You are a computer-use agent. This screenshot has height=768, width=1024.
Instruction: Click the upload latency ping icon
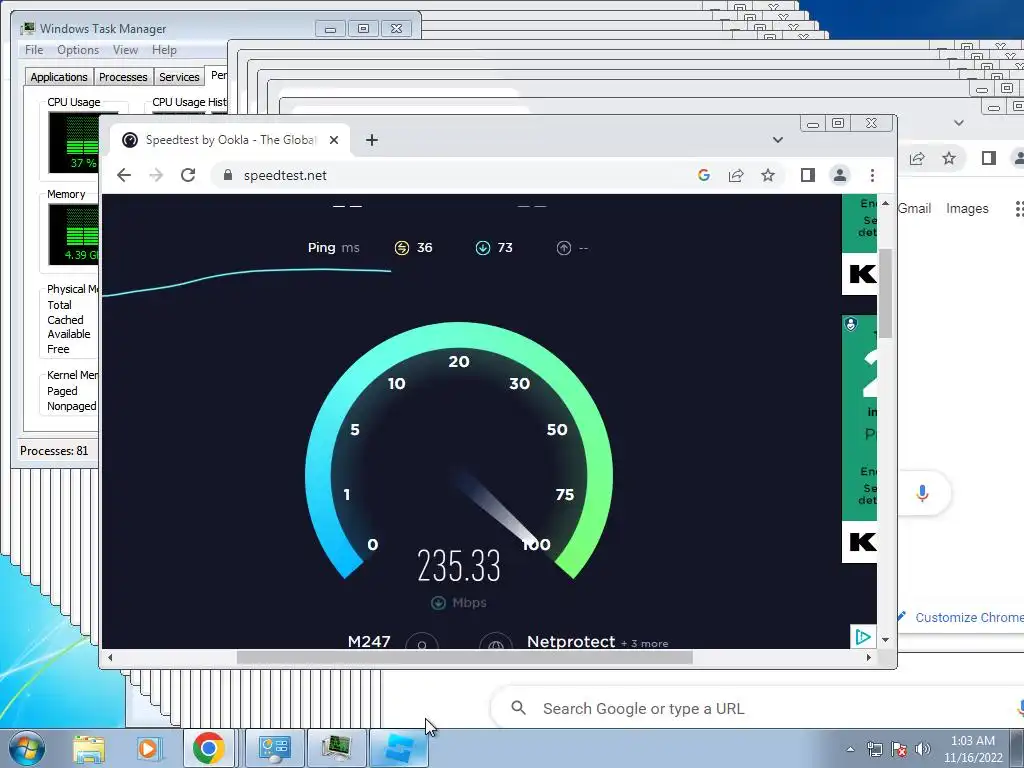[564, 248]
